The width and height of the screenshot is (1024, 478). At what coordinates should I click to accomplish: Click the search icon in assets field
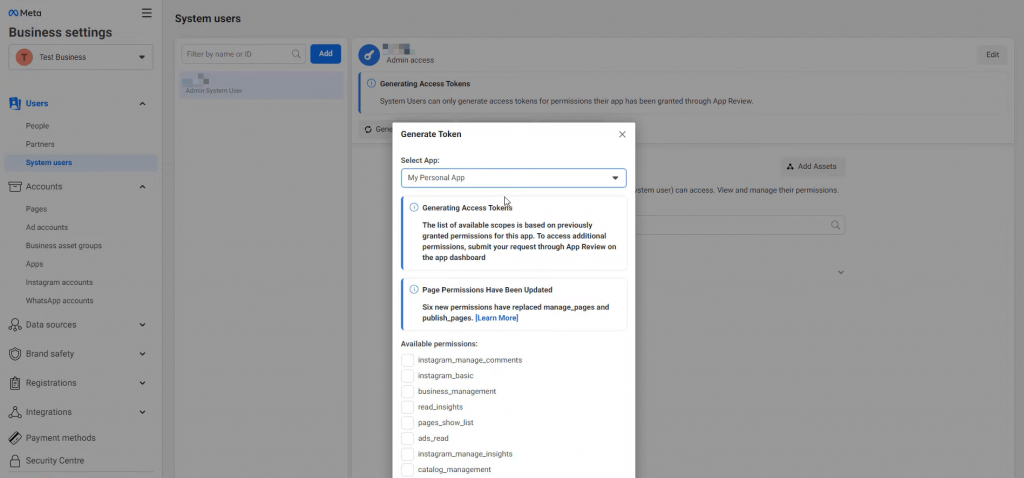click(x=835, y=225)
